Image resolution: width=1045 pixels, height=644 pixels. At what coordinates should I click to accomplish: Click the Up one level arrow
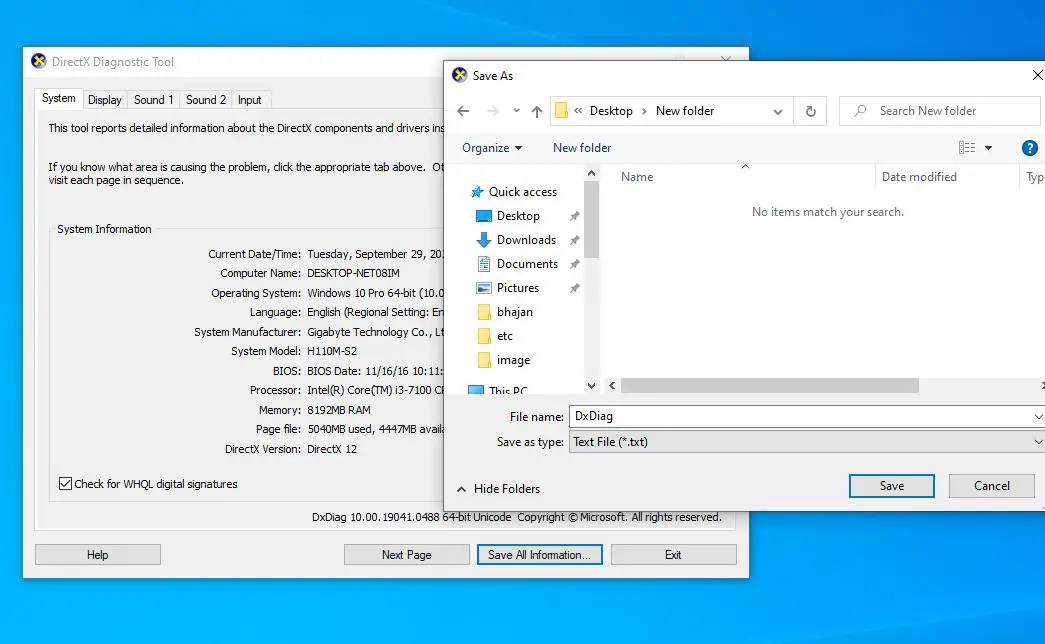(x=537, y=111)
